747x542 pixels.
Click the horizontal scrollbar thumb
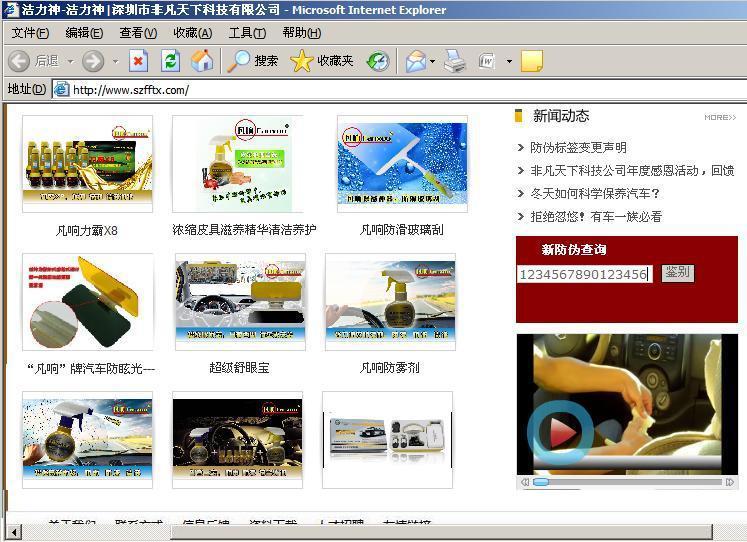click(x=441, y=532)
